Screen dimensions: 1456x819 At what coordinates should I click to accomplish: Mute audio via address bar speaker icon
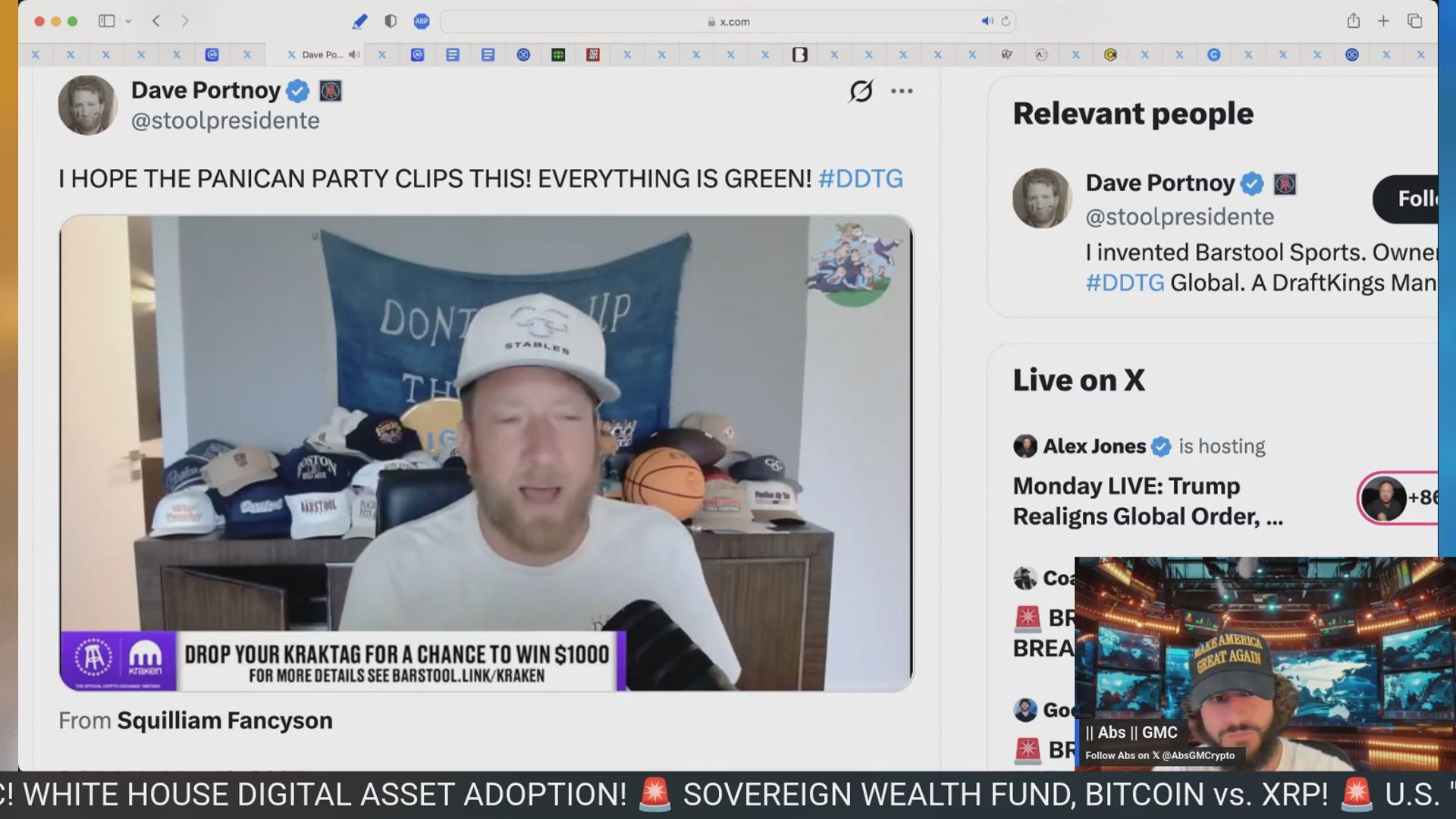pos(987,21)
